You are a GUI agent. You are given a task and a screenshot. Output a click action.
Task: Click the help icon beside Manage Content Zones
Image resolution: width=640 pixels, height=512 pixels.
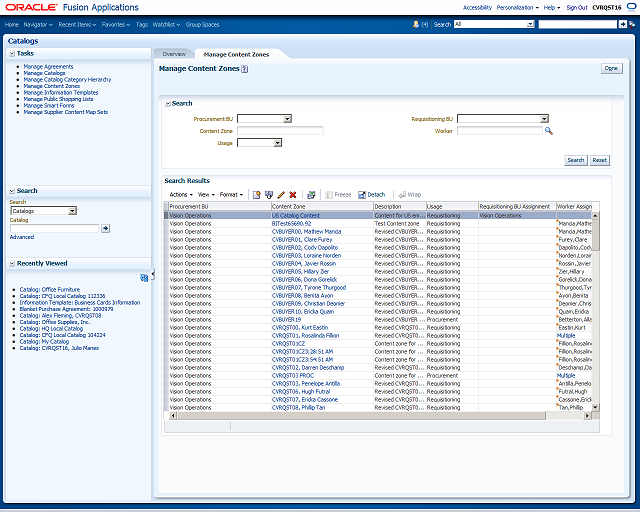(244, 69)
